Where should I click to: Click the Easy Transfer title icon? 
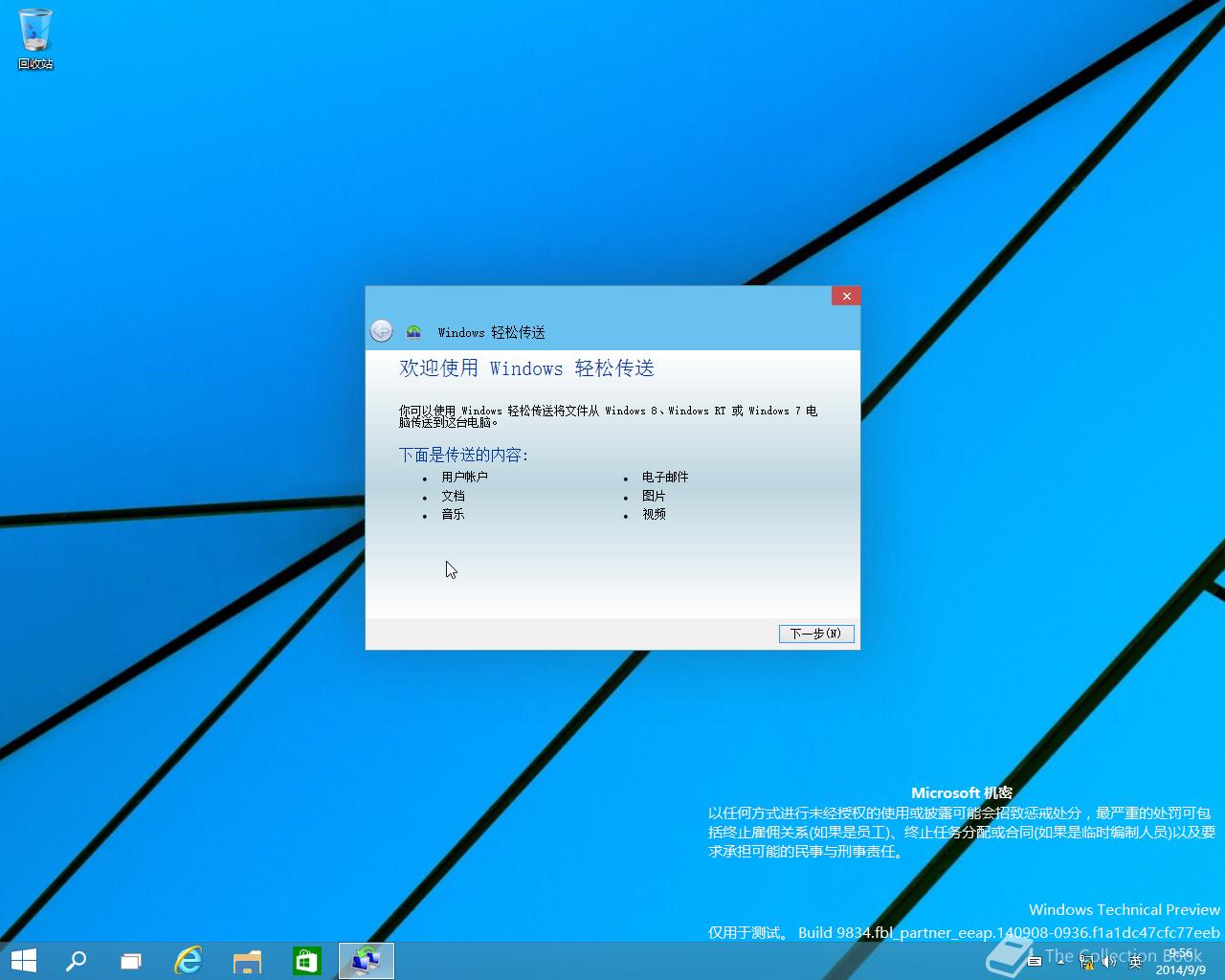tap(413, 332)
